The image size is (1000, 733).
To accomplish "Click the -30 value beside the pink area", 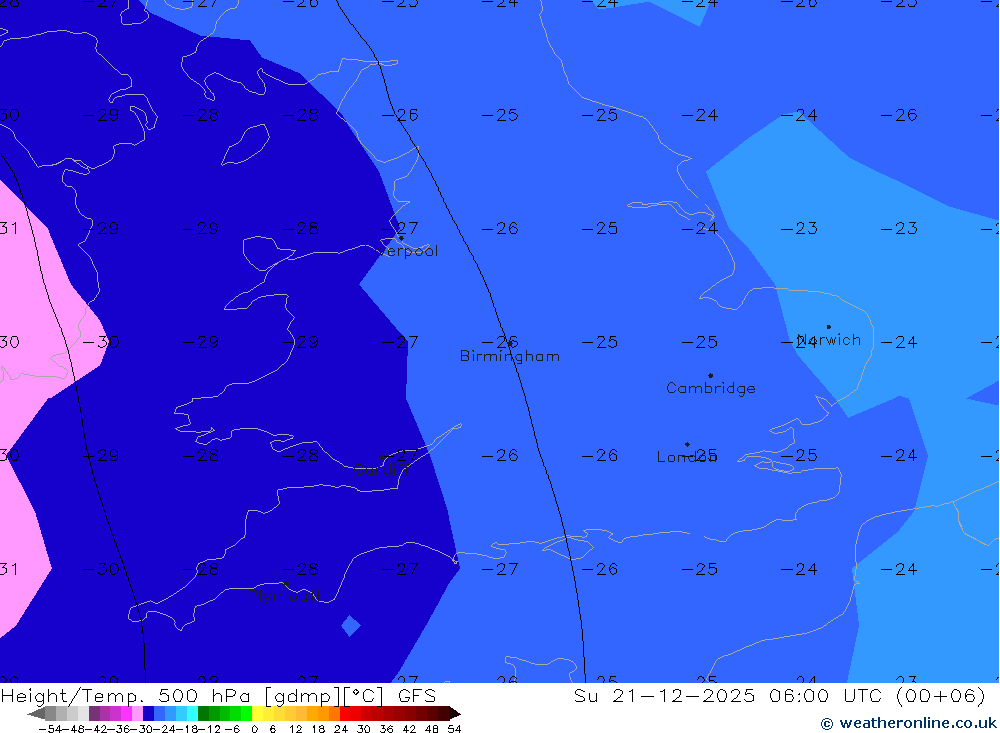I will (101, 342).
